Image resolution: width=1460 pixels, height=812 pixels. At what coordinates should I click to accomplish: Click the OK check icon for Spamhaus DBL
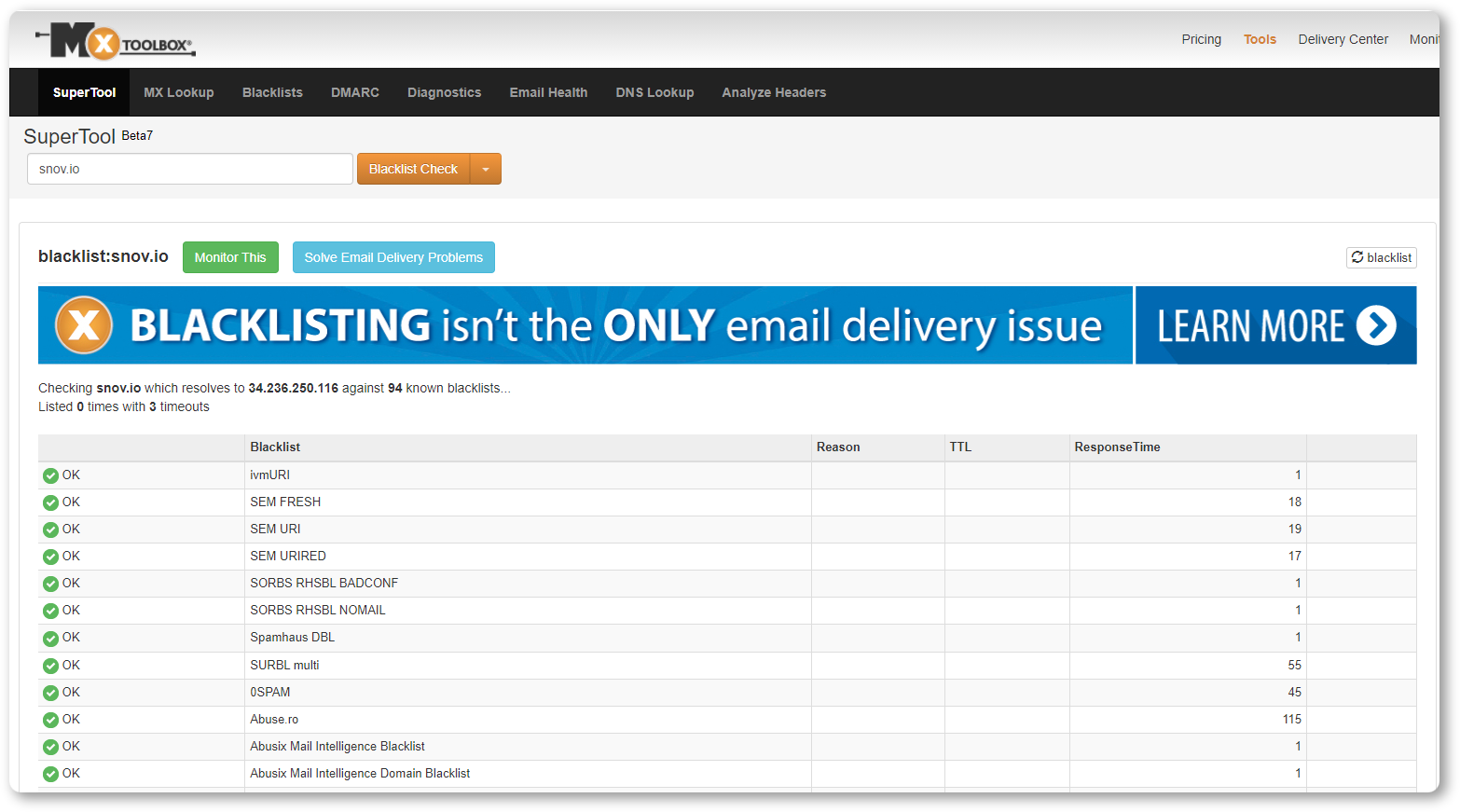[50, 639]
